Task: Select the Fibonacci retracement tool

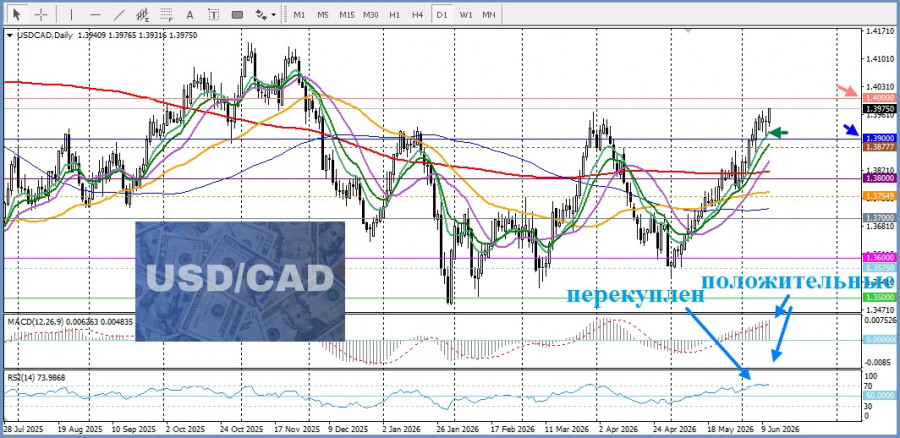Action: [167, 14]
